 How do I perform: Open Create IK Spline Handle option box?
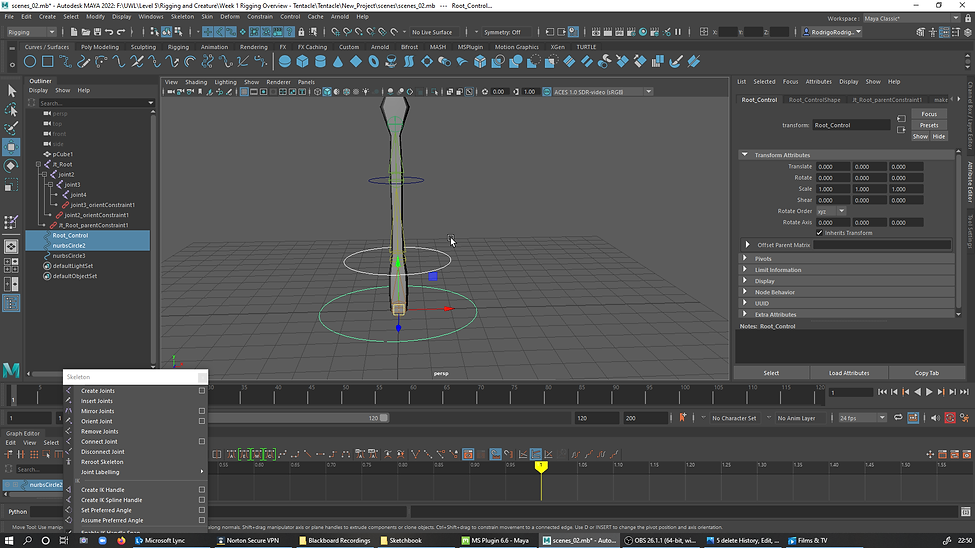(x=201, y=500)
